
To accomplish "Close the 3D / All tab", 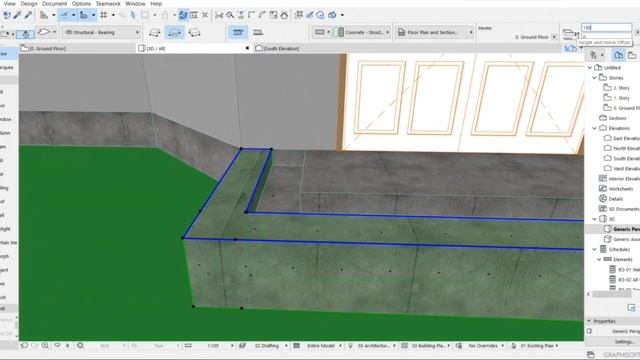I will [x=247, y=48].
